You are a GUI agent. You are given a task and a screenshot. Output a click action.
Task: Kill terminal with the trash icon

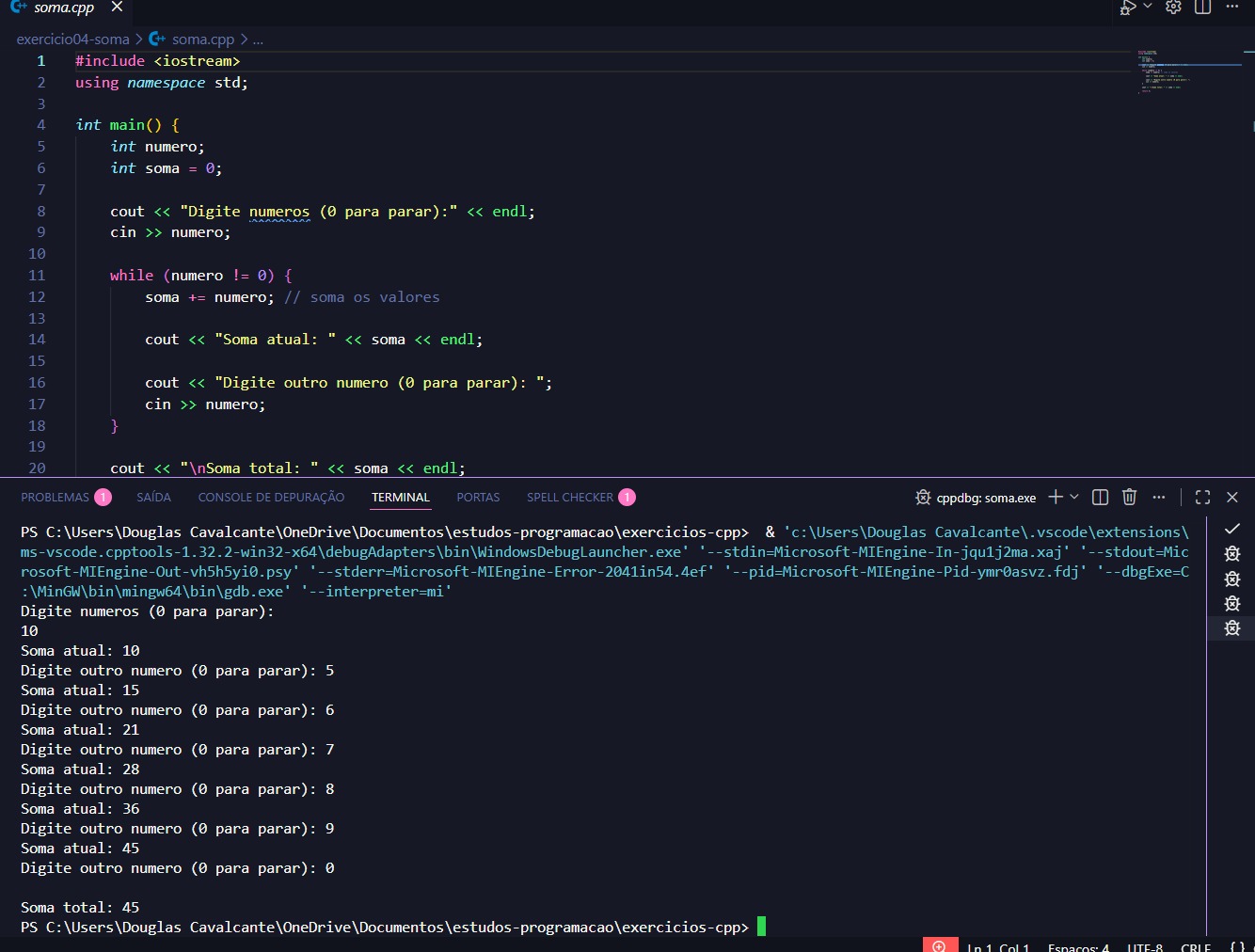(x=1130, y=497)
